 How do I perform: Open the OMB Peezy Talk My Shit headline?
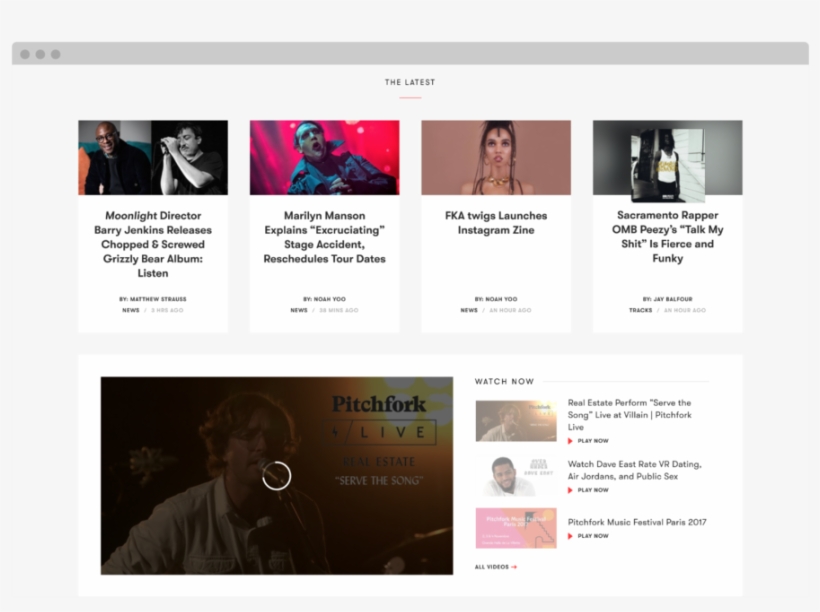[x=667, y=237]
